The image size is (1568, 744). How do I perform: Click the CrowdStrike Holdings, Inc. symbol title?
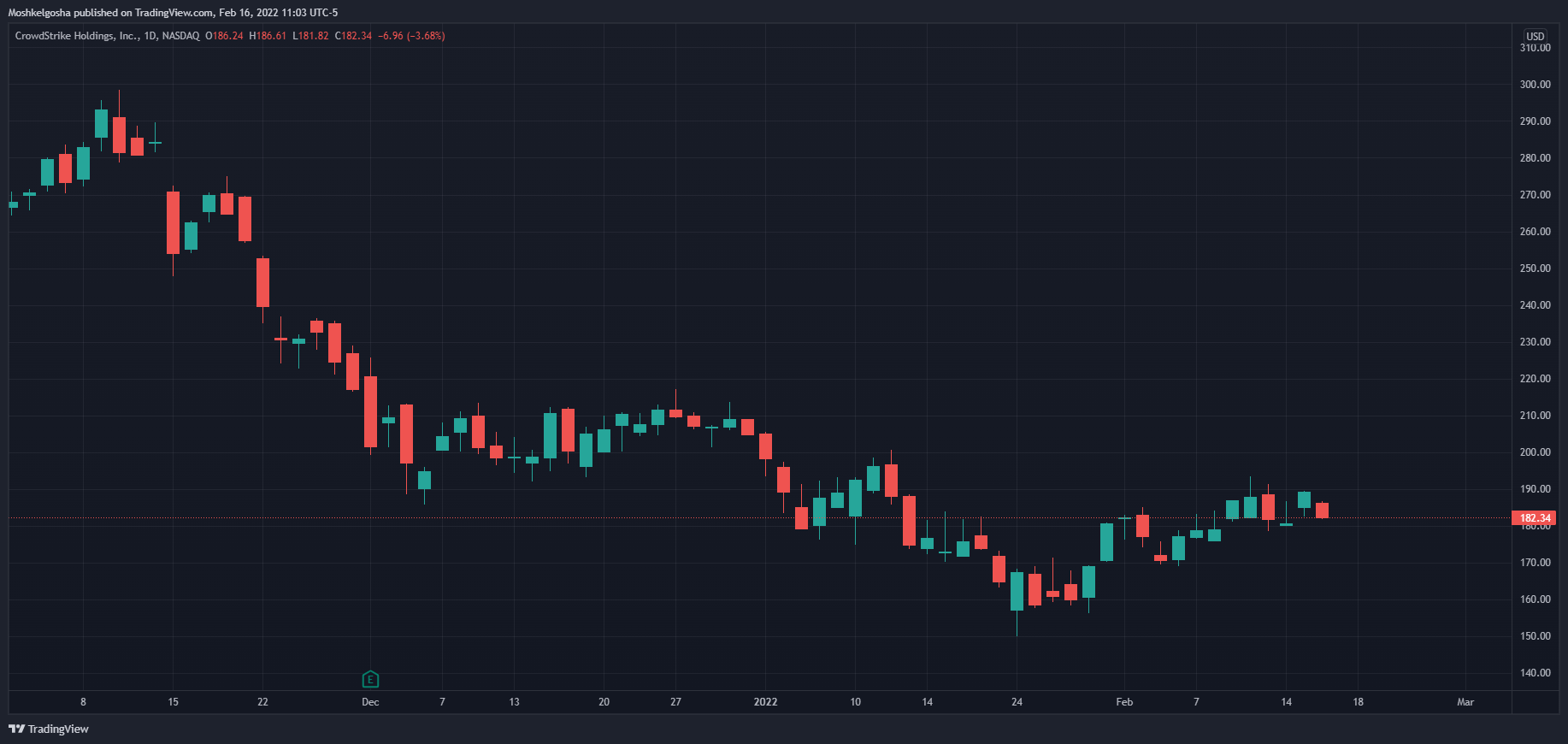tap(77, 36)
